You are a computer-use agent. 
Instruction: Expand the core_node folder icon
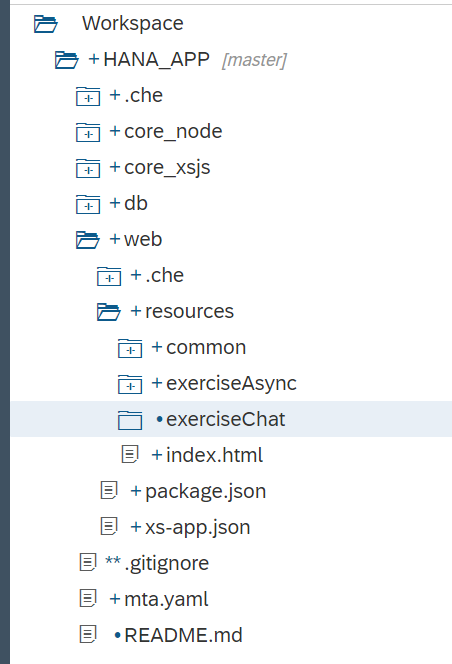pyautogui.click(x=88, y=132)
